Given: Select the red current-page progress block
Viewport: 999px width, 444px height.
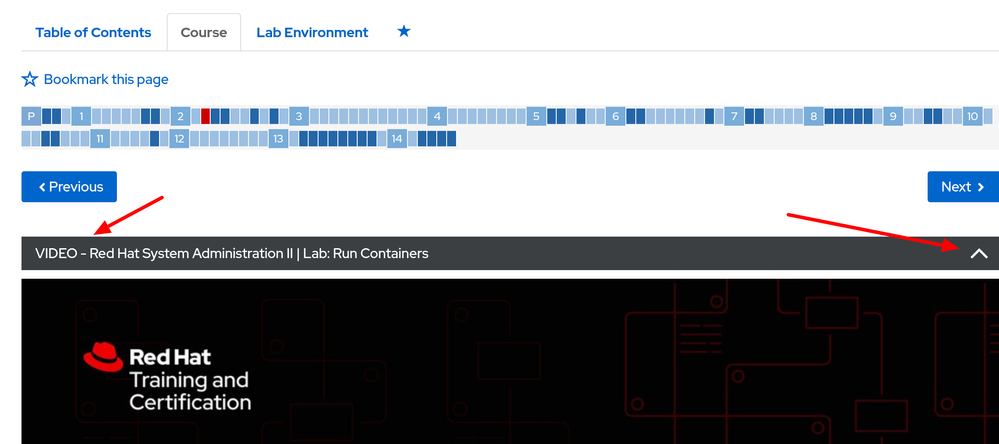Looking at the screenshot, I should pos(205,116).
